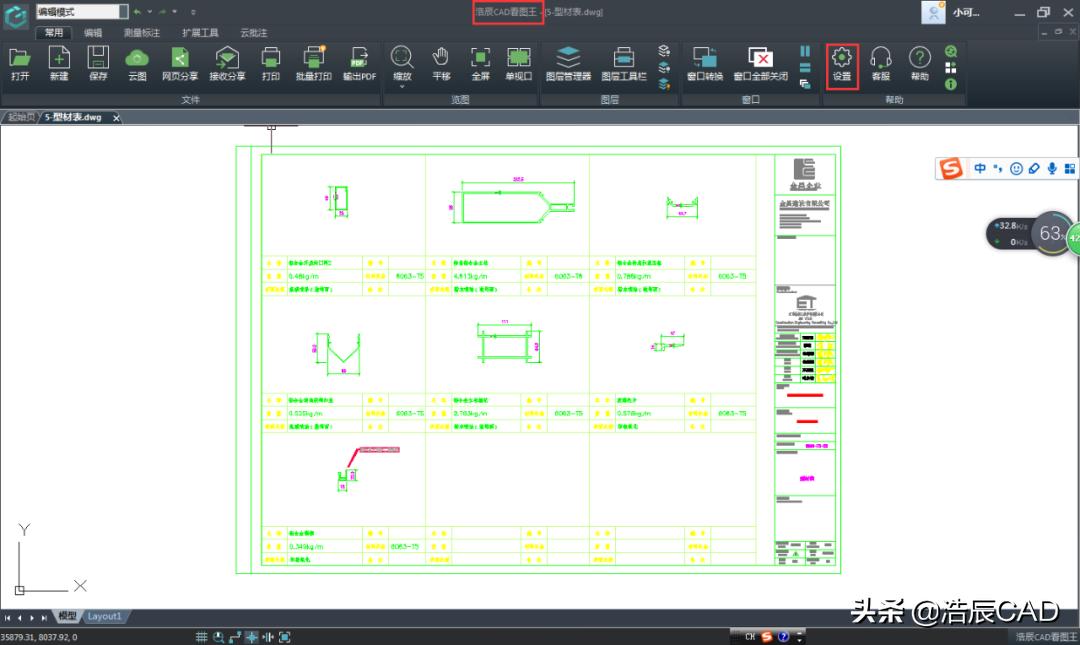Image resolution: width=1080 pixels, height=645 pixels.
Task: Switch to 编辑 ribbon tab
Action: click(x=93, y=32)
